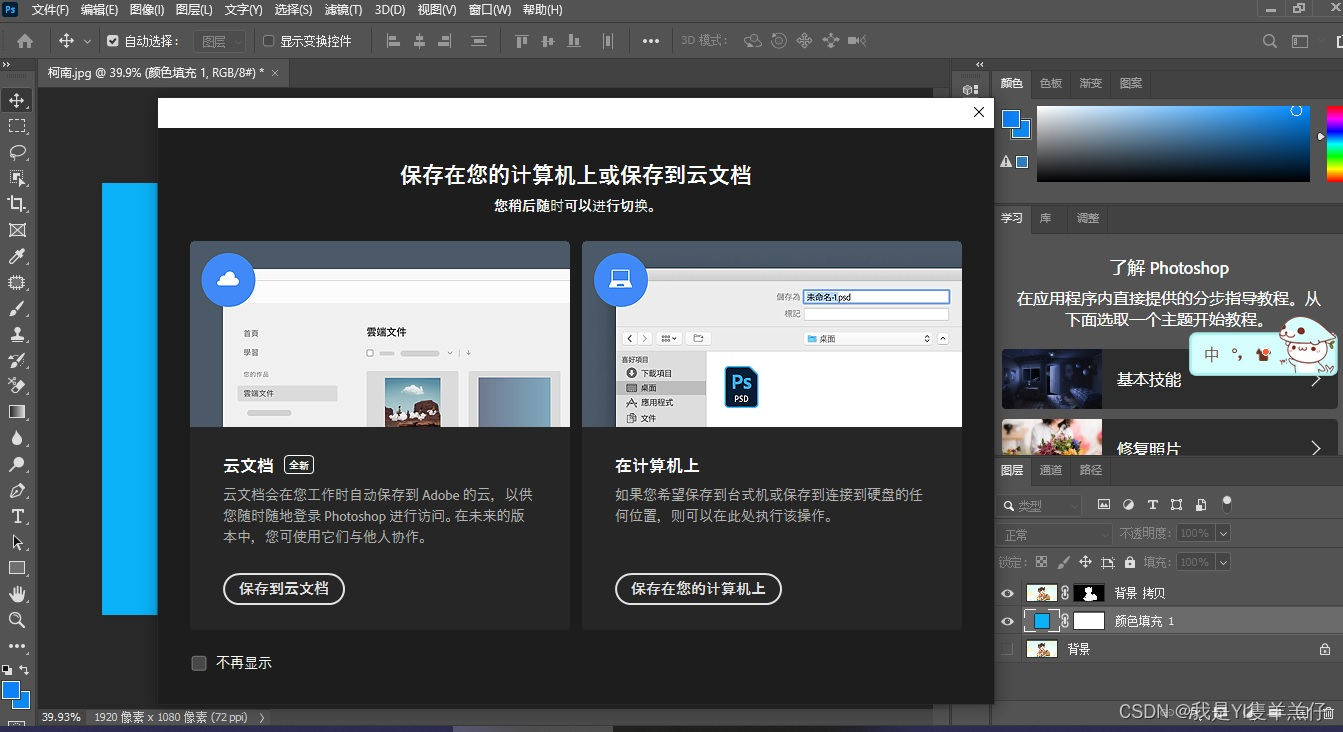Filter layers by type layer icon

[1153, 505]
